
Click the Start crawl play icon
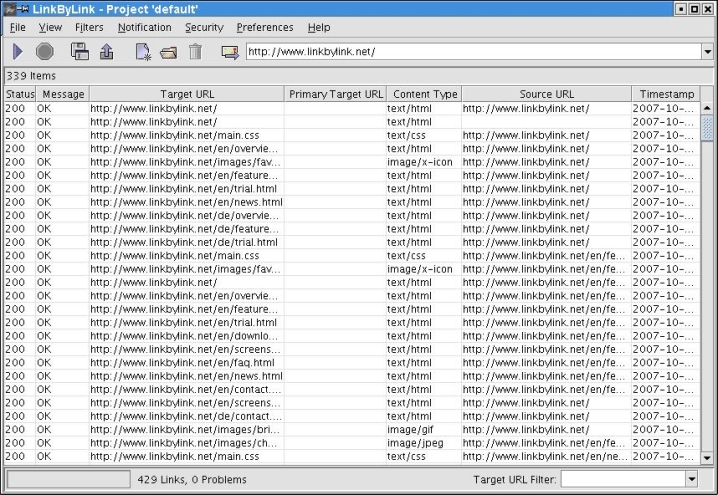[18, 51]
